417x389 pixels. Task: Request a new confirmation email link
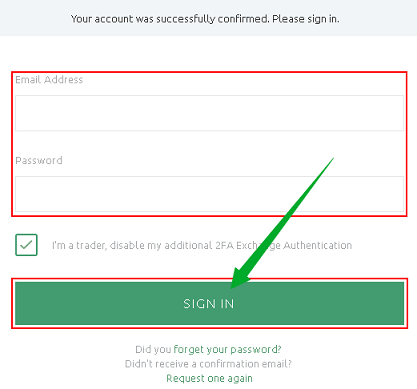209,378
